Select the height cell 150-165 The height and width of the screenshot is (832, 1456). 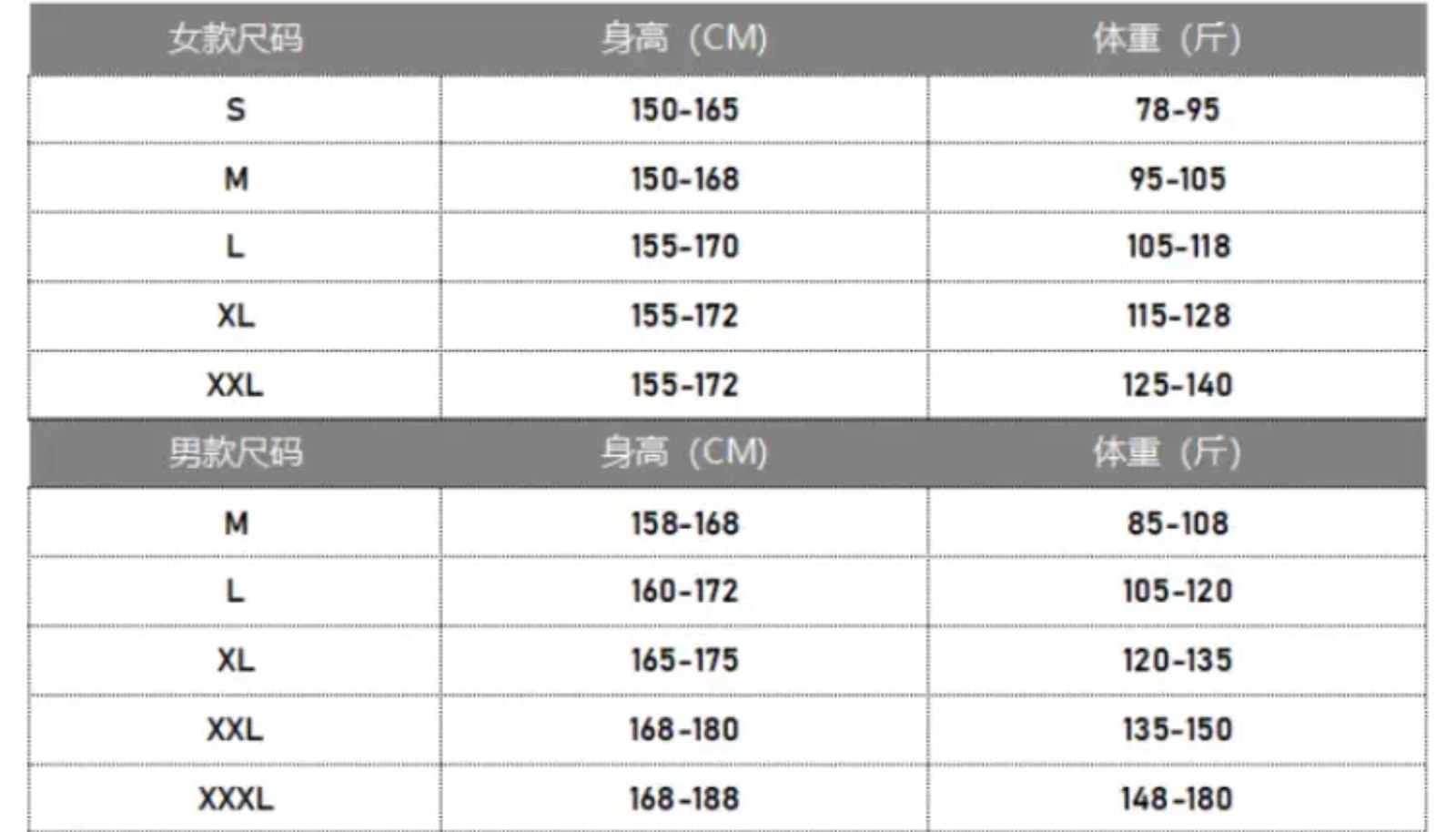[684, 109]
